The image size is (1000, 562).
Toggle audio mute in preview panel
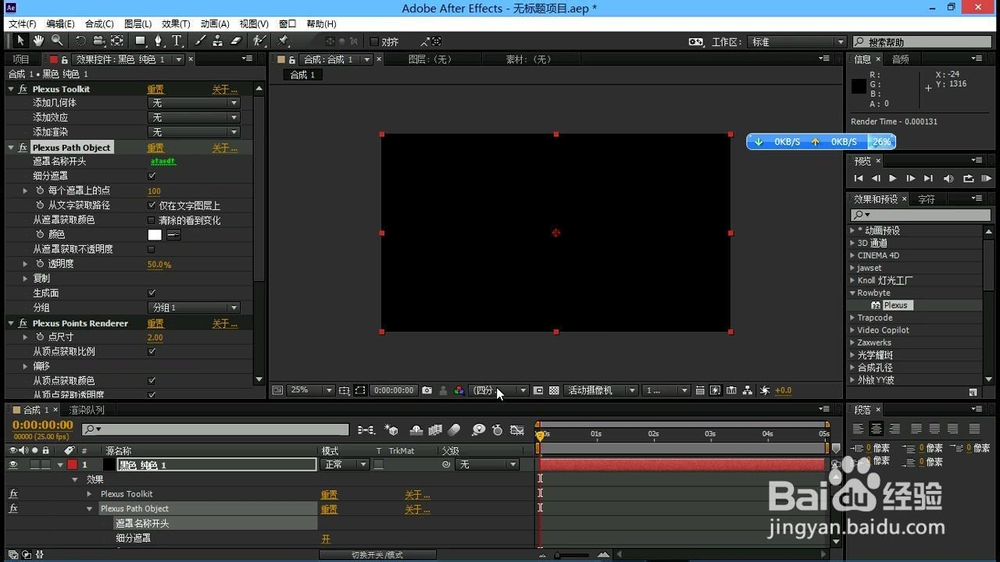948,179
